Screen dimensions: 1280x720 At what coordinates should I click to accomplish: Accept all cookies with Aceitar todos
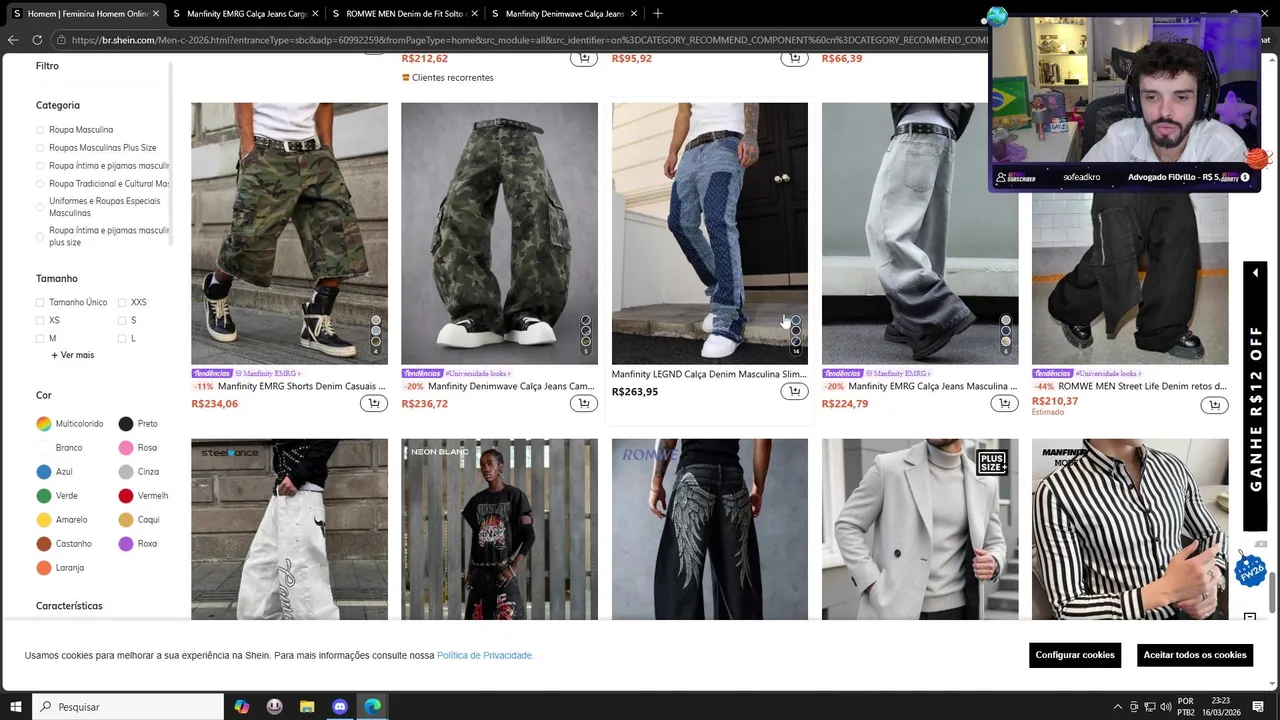point(1195,655)
